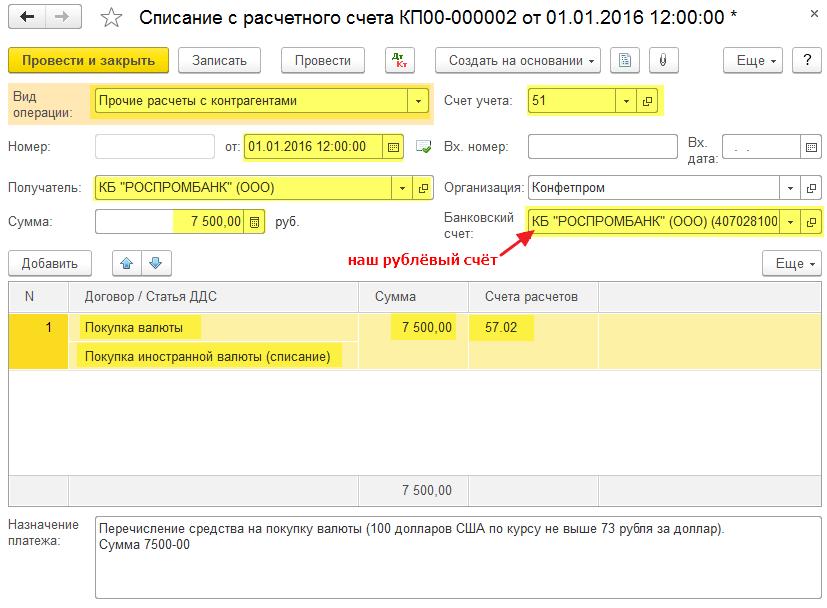Expand the Организация dropdown

coord(790,188)
